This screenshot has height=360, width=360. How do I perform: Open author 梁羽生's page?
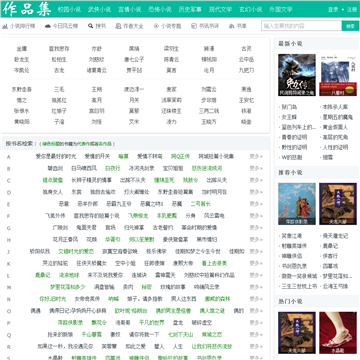coord(171,49)
